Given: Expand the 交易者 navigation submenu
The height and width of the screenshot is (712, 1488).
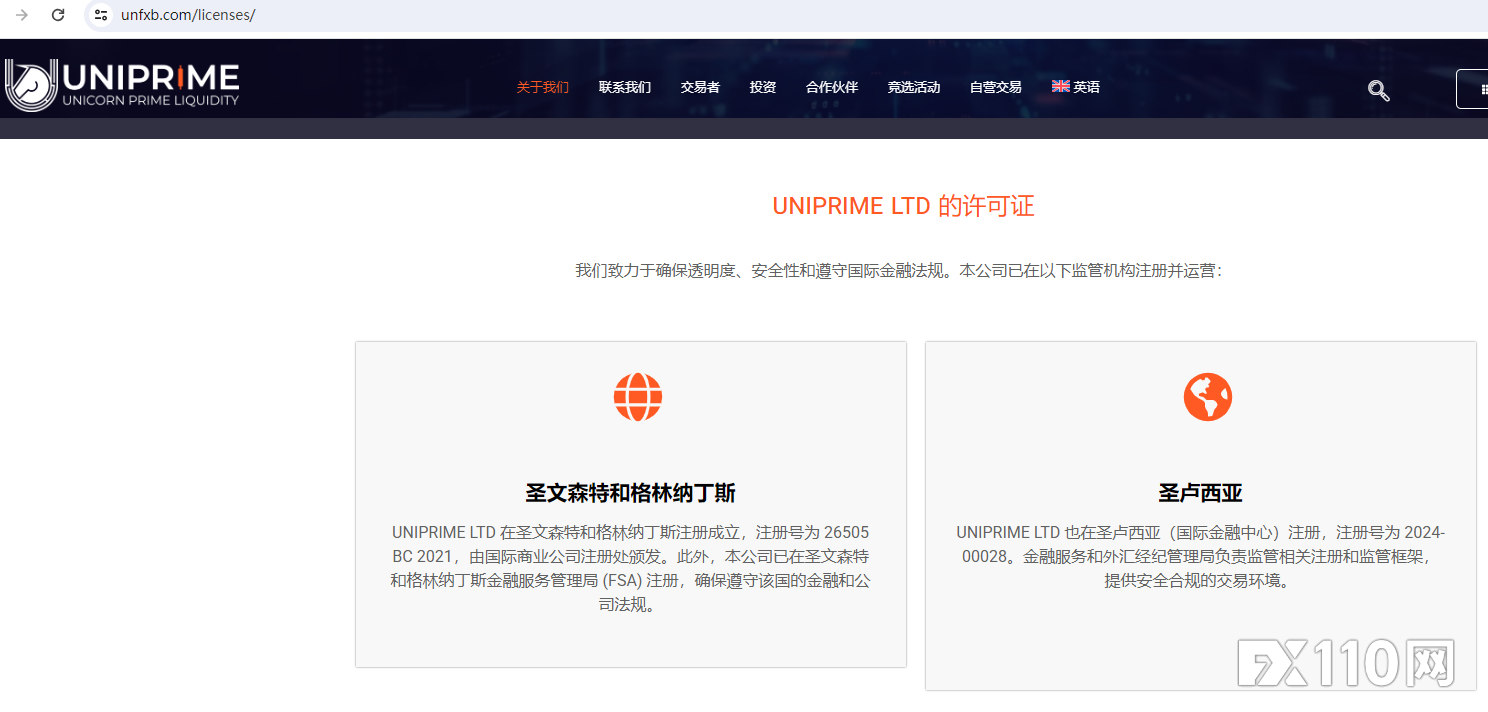Looking at the screenshot, I should tap(699, 86).
